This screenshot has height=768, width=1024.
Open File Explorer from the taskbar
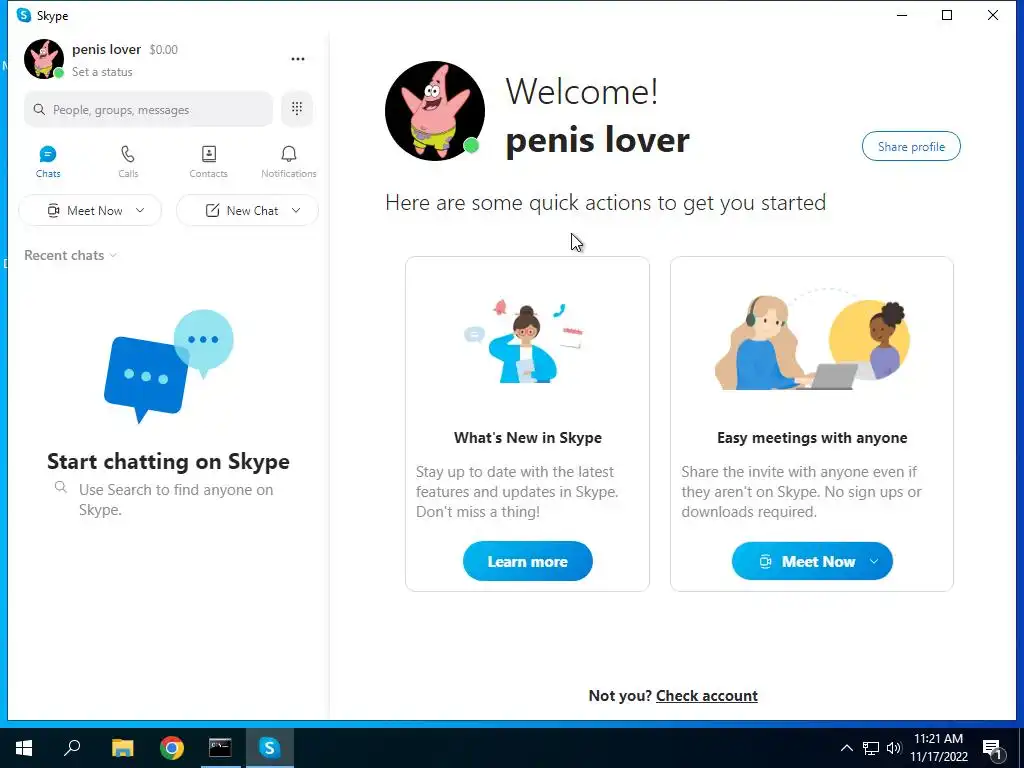[122, 748]
